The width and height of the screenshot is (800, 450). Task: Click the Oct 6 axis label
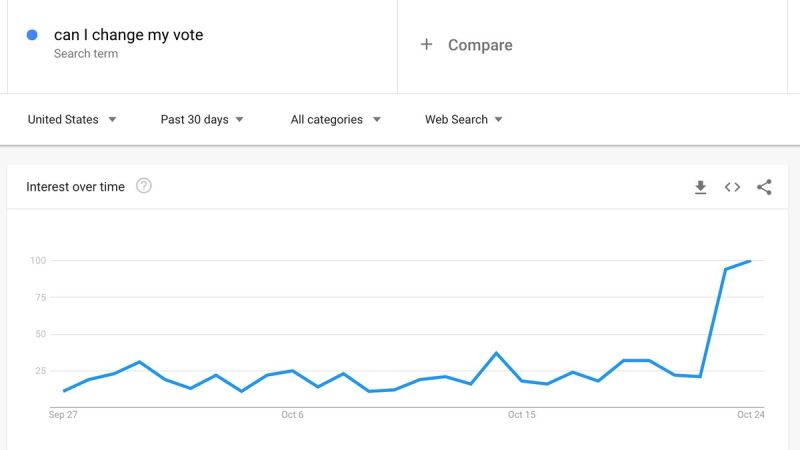coord(292,414)
